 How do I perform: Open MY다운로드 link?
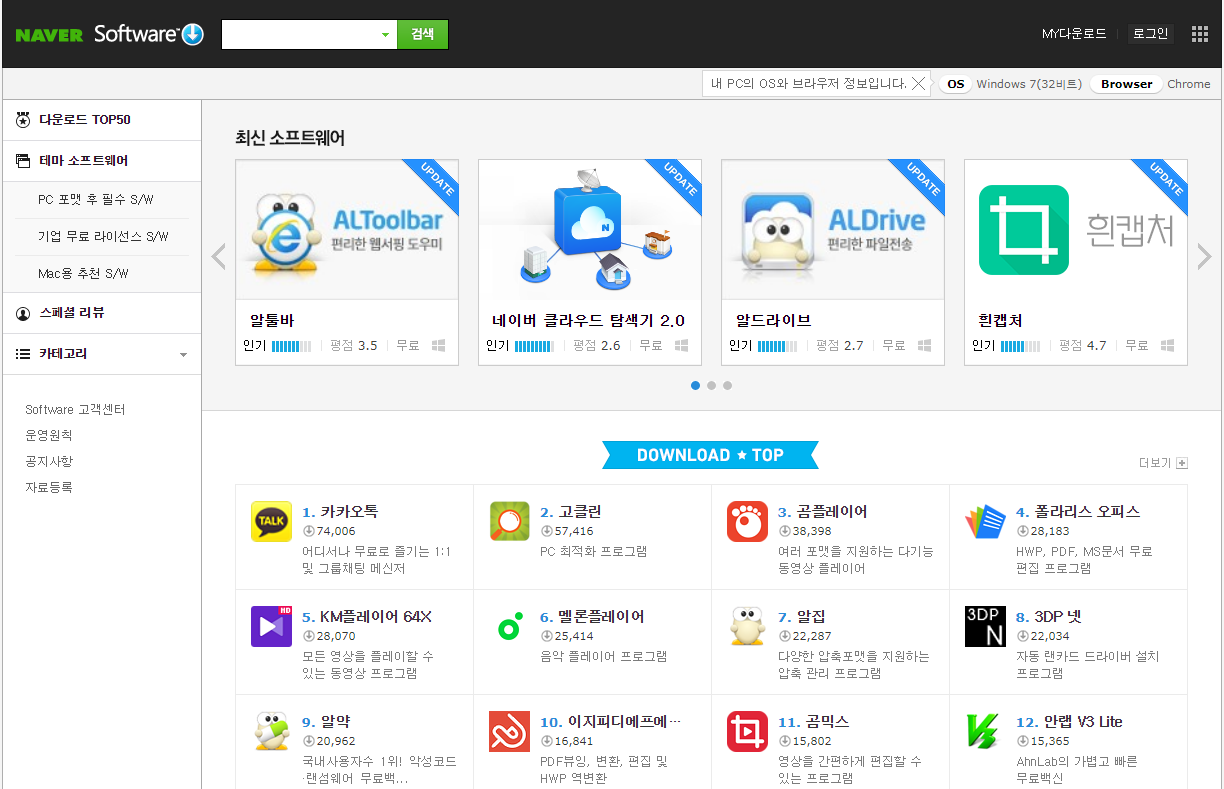coord(1074,34)
